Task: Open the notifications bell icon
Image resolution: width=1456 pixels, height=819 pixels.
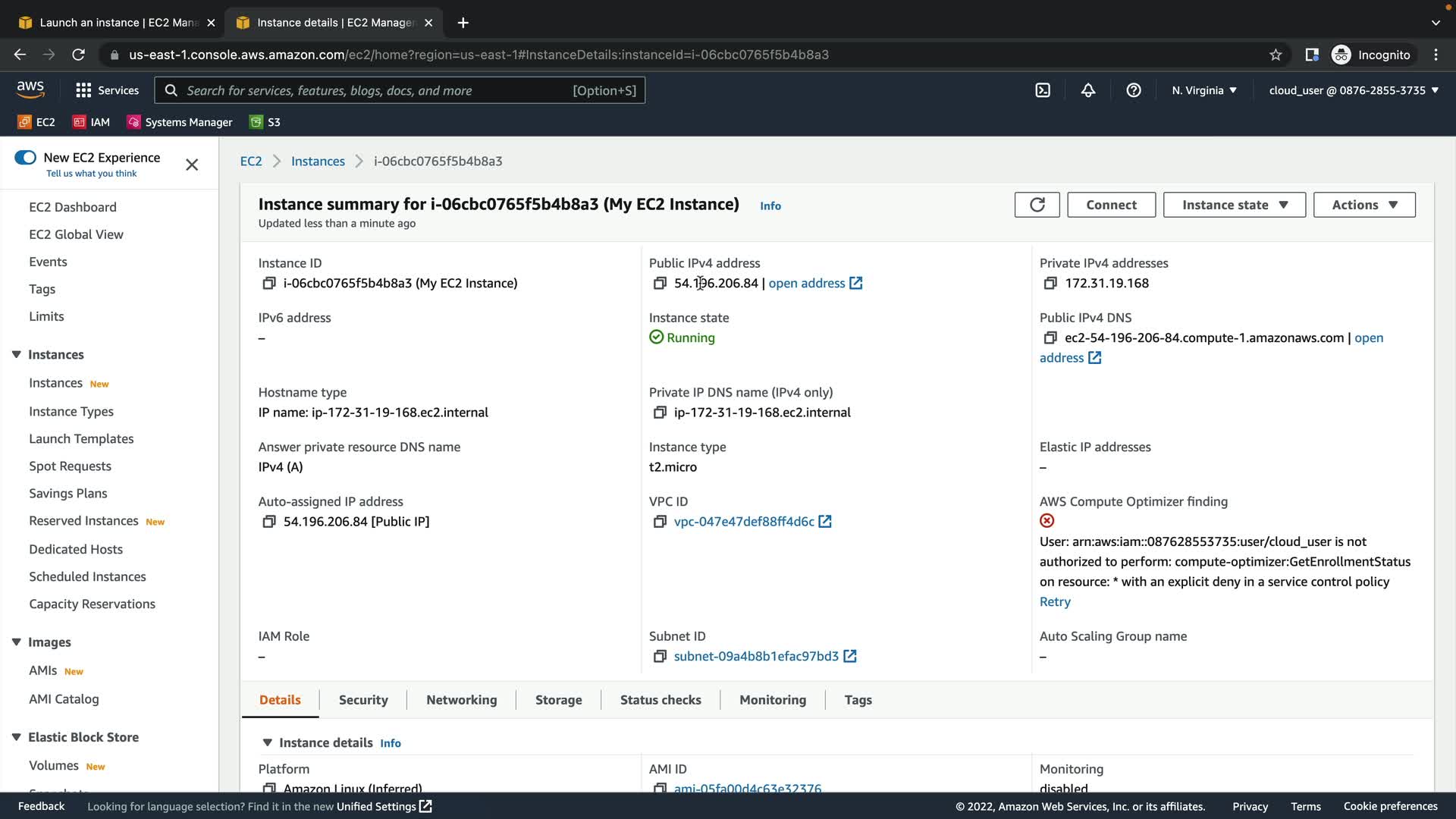Action: (x=1087, y=90)
